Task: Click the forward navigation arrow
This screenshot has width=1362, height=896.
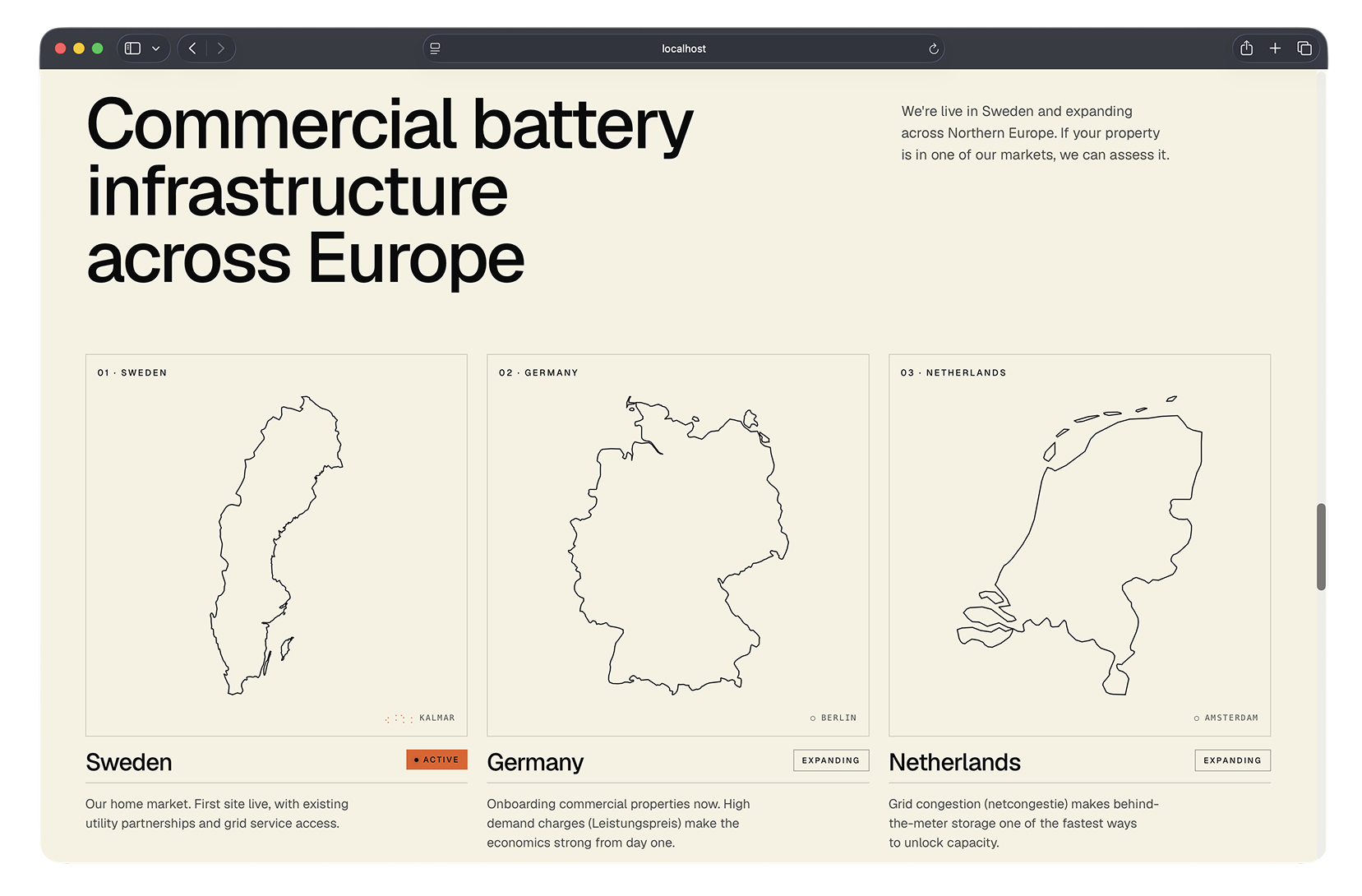Action: click(220, 48)
